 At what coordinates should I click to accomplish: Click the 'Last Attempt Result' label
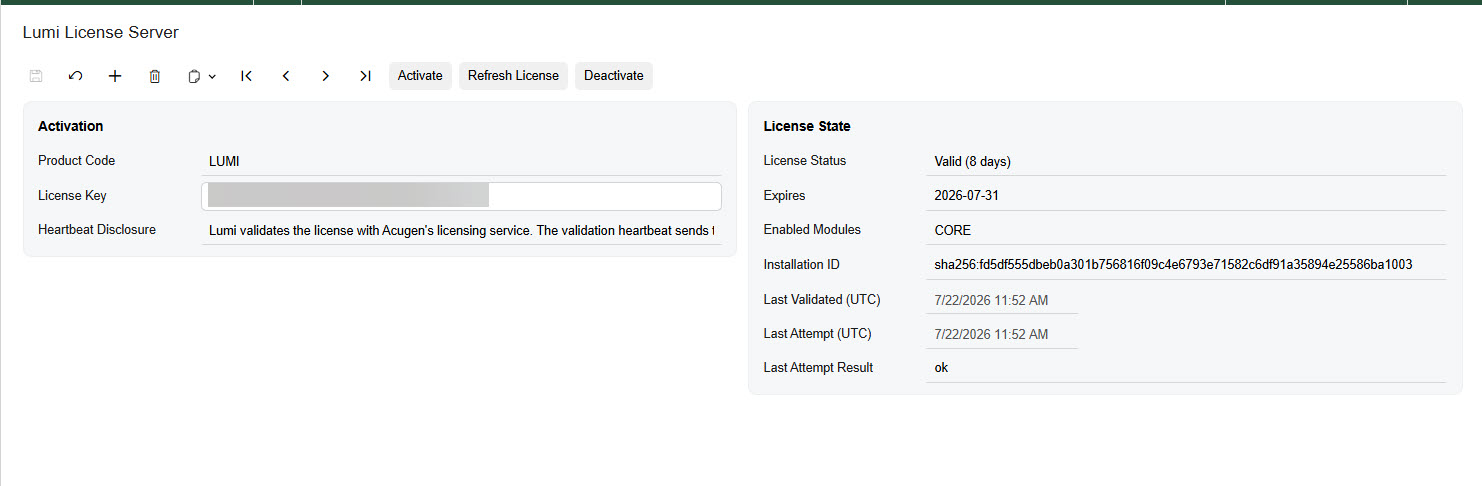[x=818, y=368]
